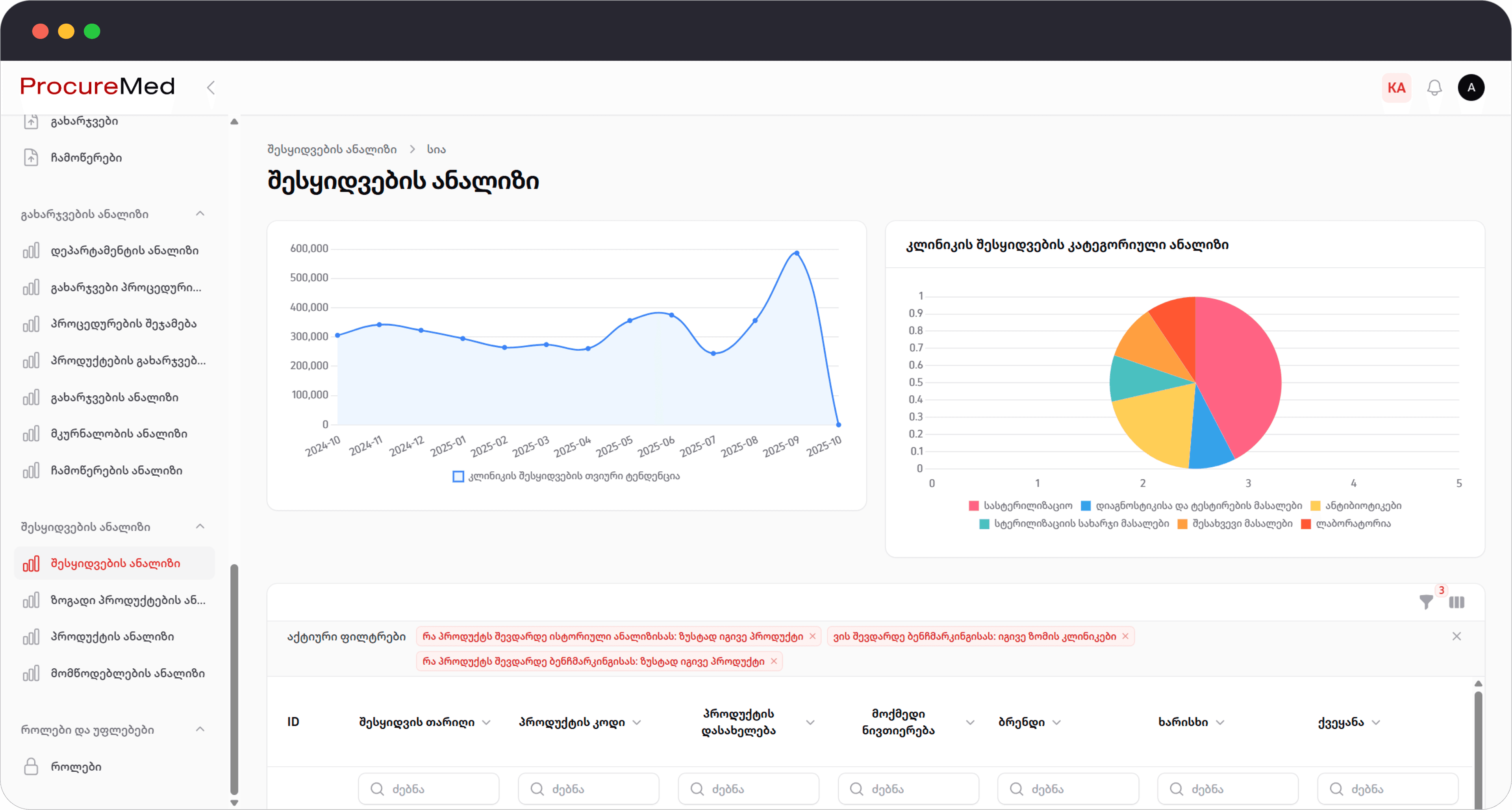Open the შესყიდვის თარიღი column dropdown arrow
This screenshot has width=1512, height=810.
click(486, 722)
